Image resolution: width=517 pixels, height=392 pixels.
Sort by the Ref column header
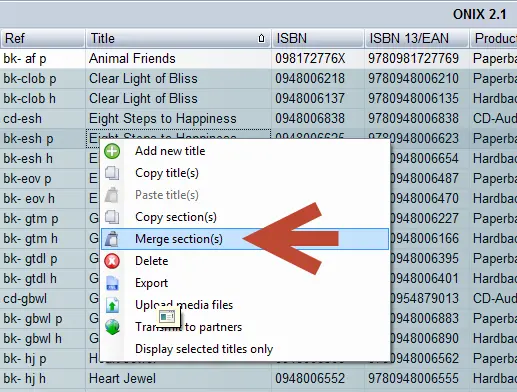tap(42, 38)
